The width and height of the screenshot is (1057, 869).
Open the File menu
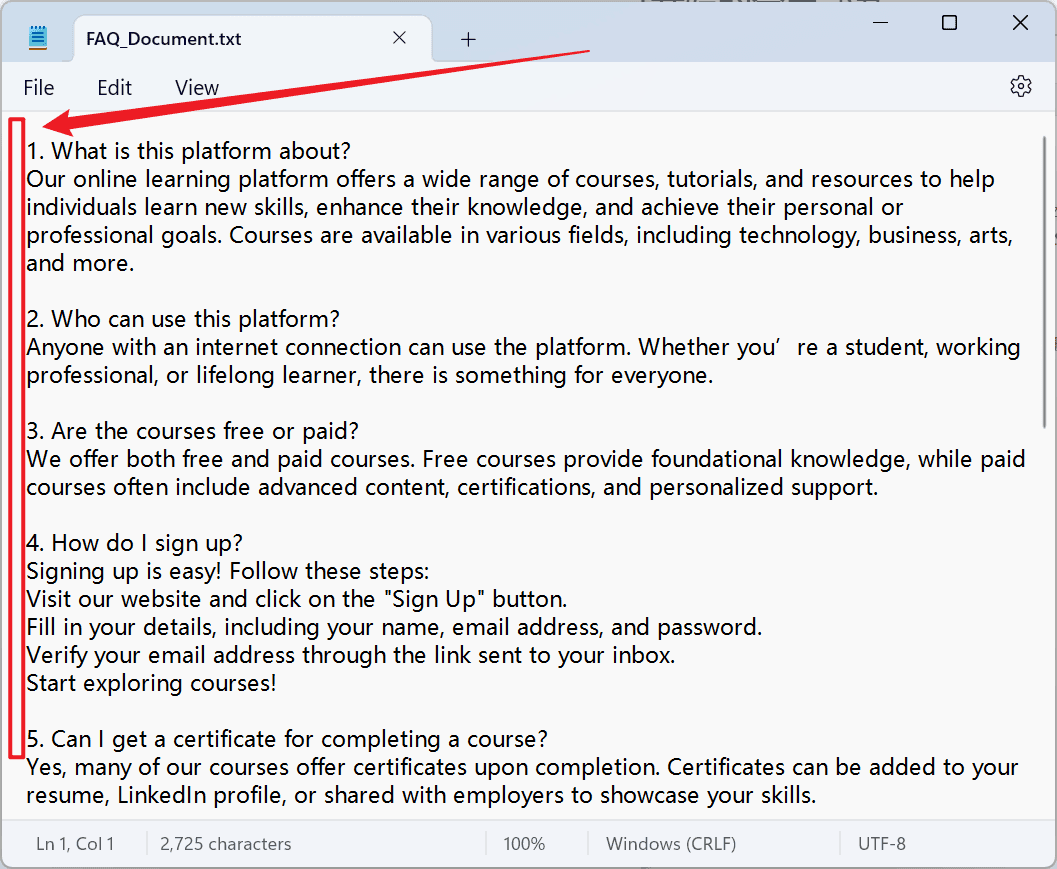coord(38,88)
